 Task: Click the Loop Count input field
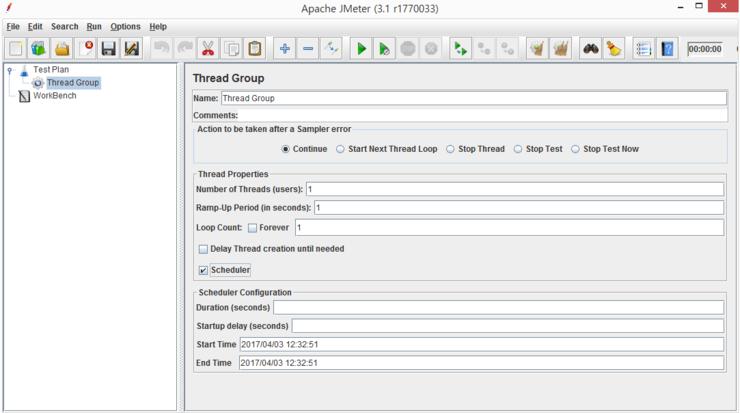pos(509,228)
